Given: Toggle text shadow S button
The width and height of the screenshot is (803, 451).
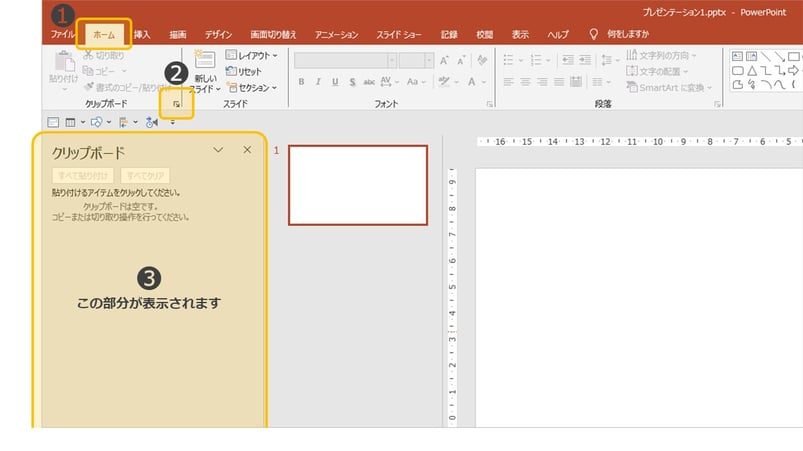Looking at the screenshot, I should (352, 81).
